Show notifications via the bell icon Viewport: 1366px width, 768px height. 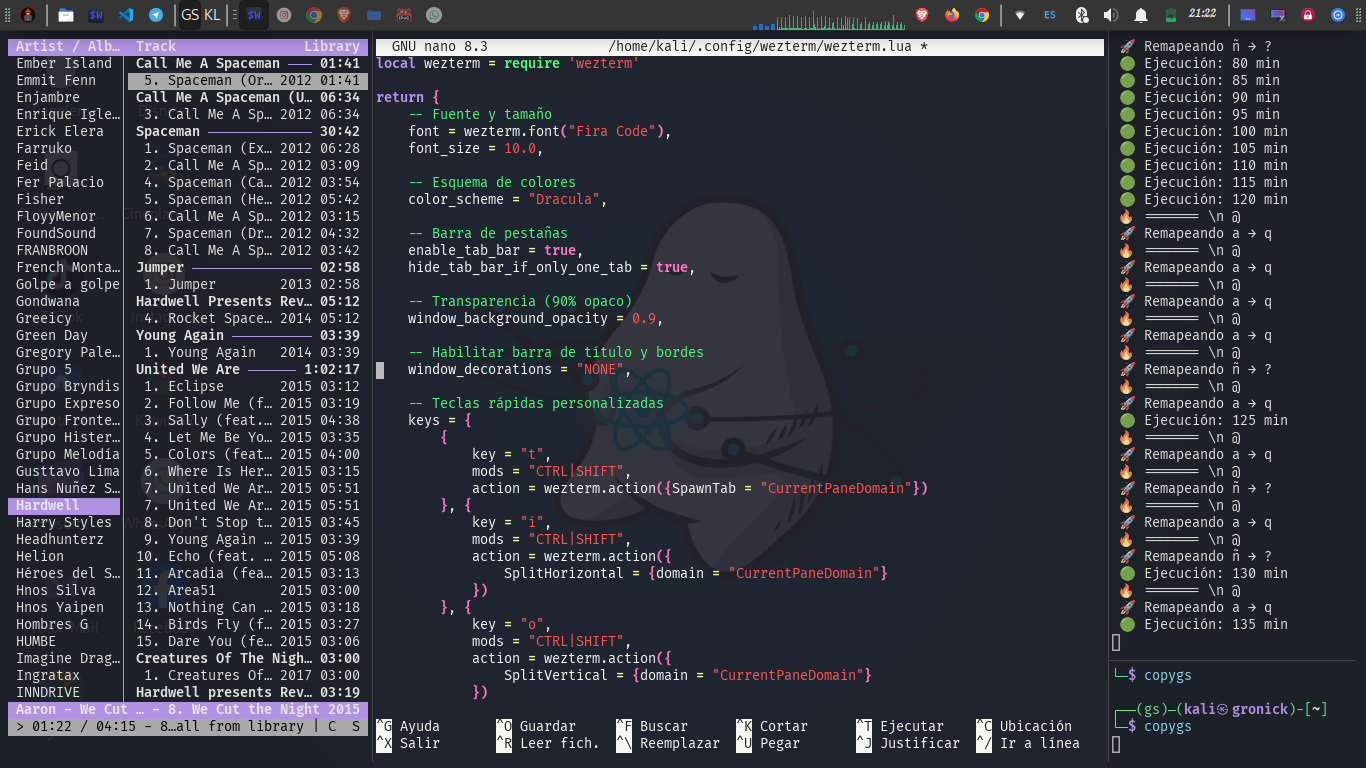(1141, 15)
